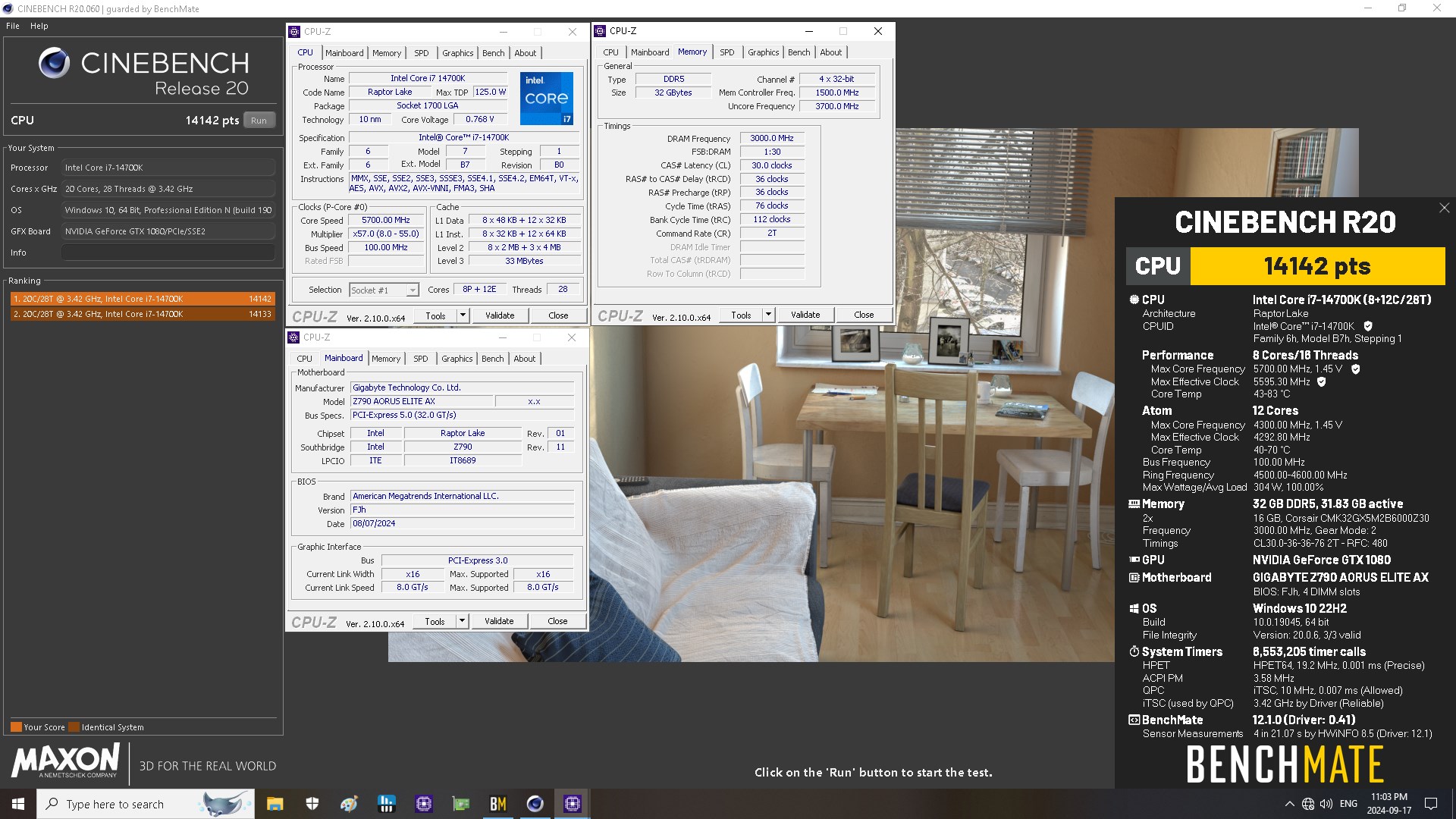The height and width of the screenshot is (819, 1456).
Task: Open File Explorer from the taskbar
Action: click(x=275, y=804)
